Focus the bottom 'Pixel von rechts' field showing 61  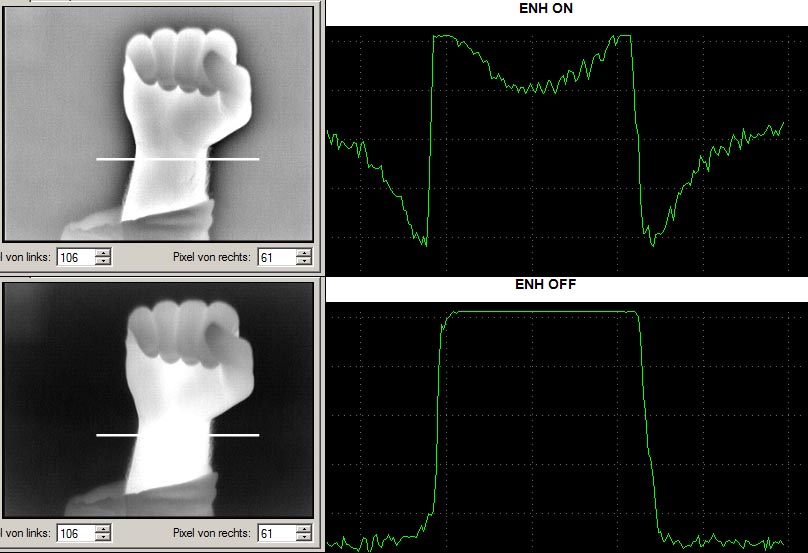[x=275, y=534]
